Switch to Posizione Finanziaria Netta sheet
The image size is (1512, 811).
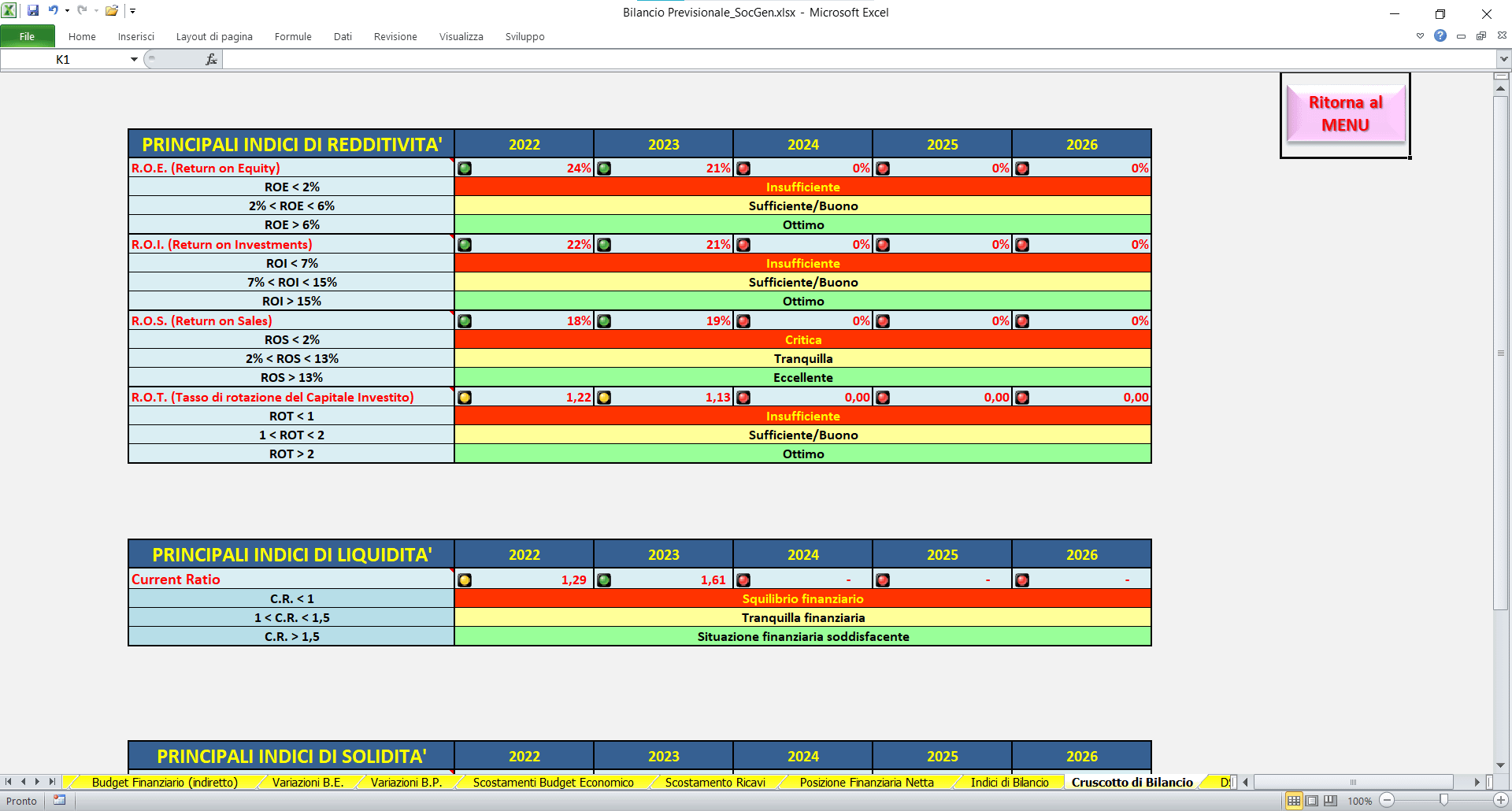(x=867, y=782)
